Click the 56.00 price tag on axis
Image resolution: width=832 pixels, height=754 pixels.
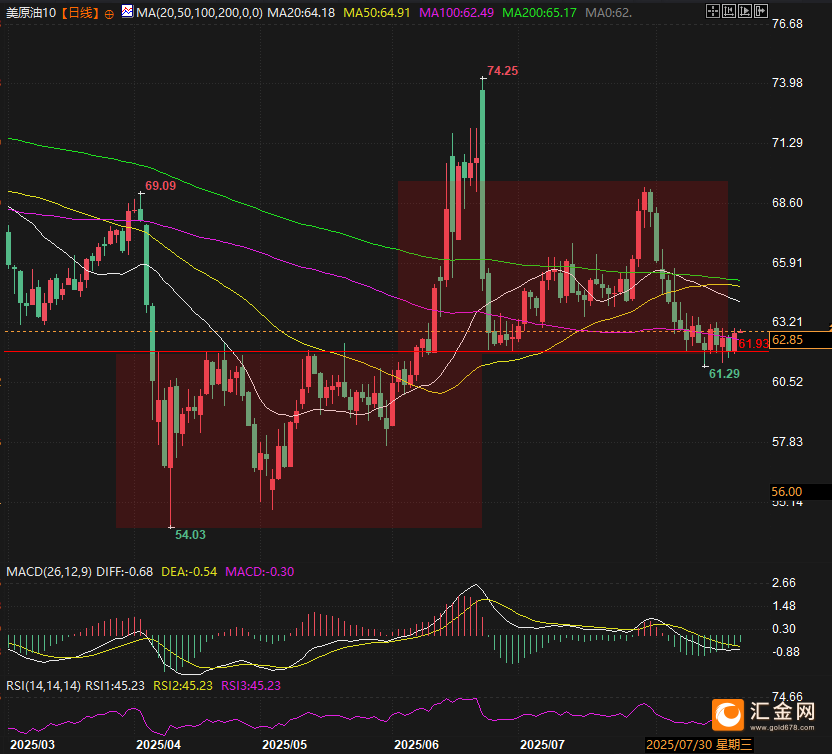[788, 492]
